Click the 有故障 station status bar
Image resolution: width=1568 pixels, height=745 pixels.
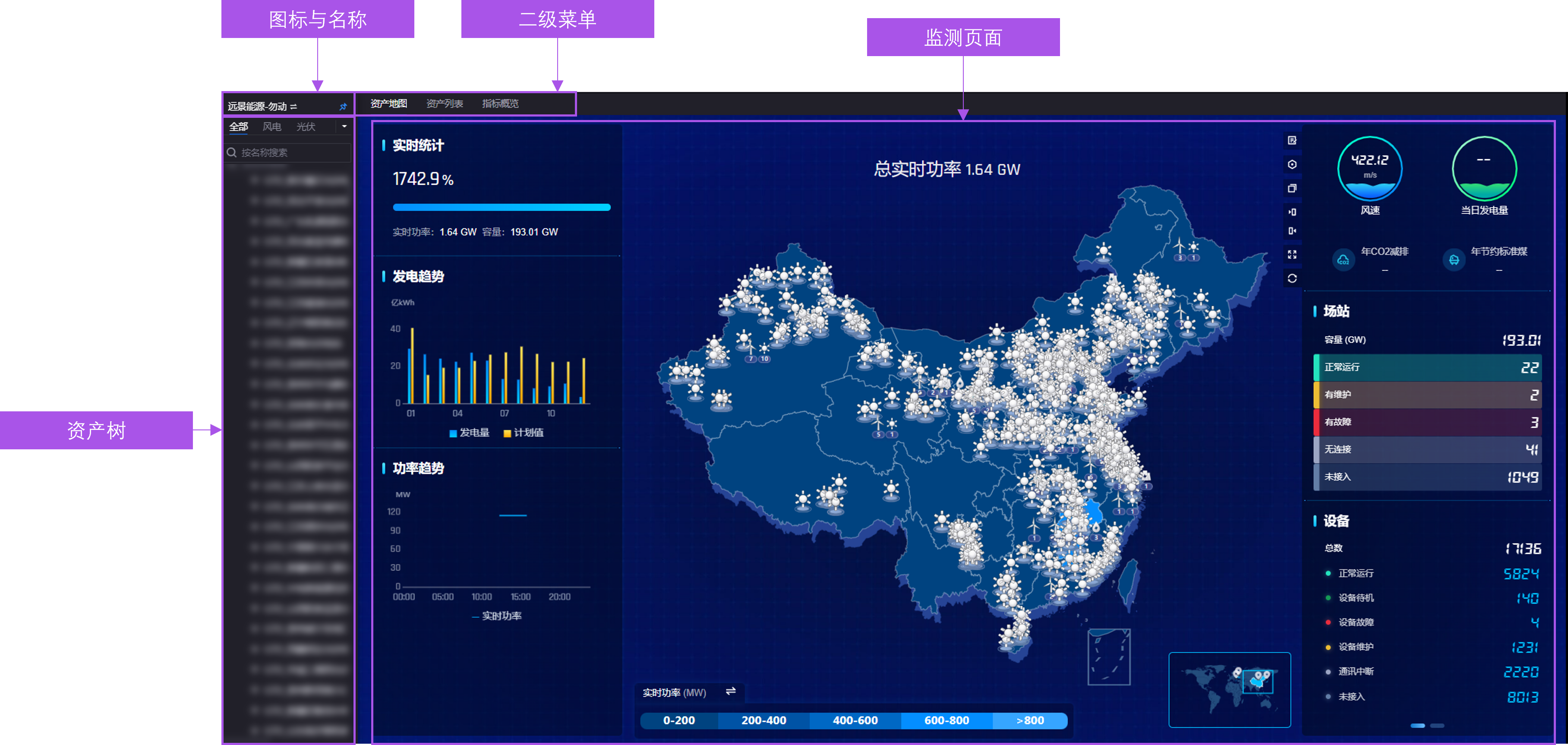(1427, 422)
